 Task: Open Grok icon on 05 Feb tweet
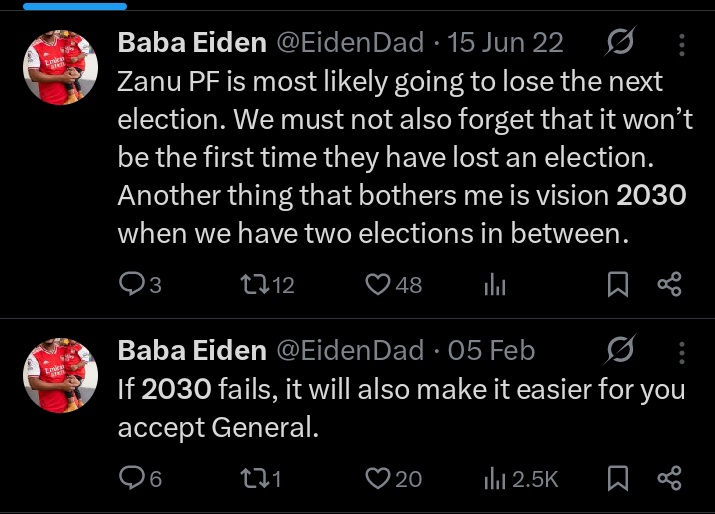point(620,350)
